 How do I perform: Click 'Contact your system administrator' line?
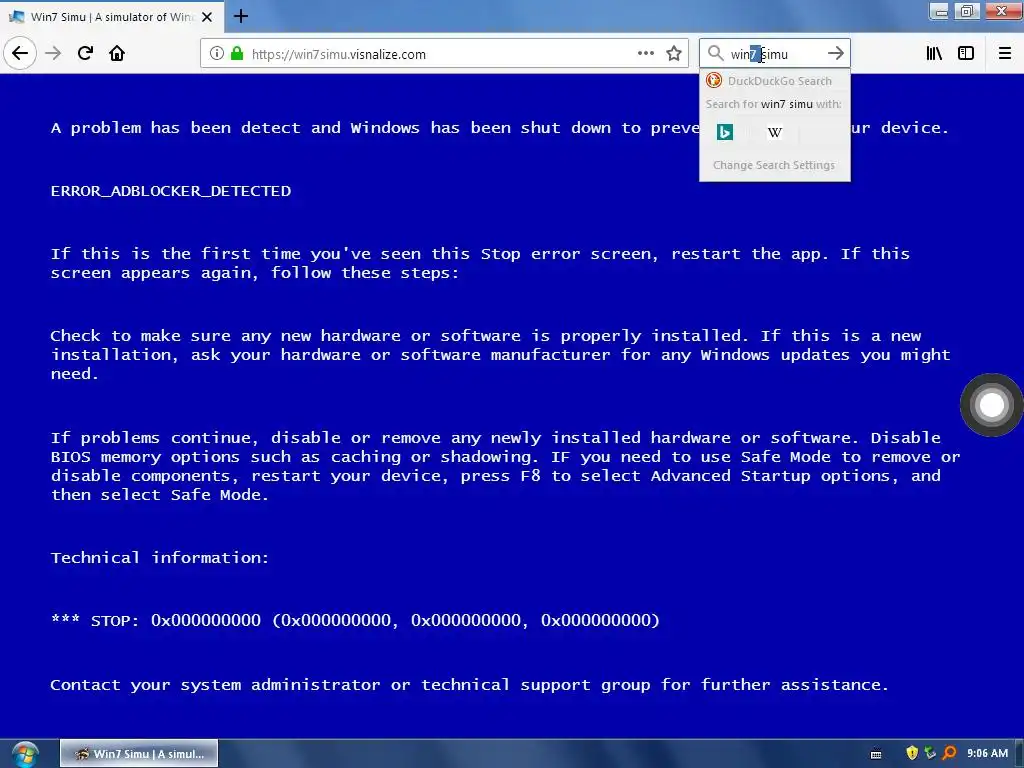pyautogui.click(x=470, y=685)
